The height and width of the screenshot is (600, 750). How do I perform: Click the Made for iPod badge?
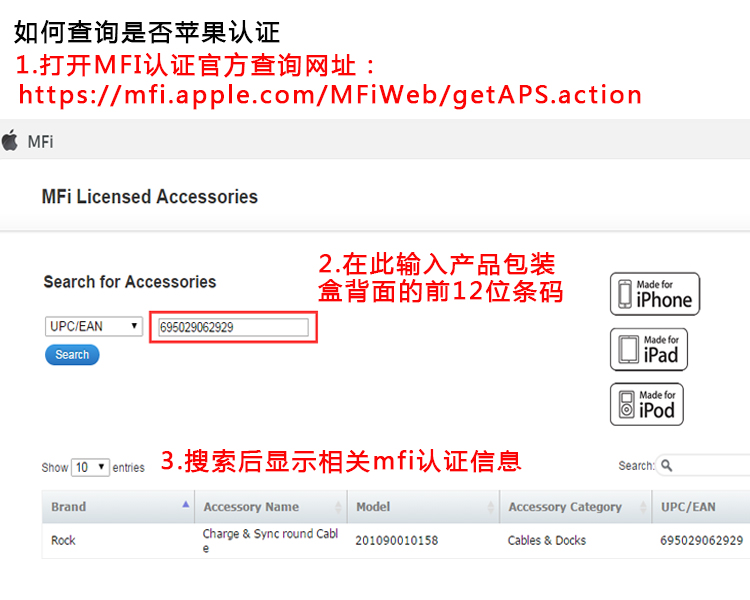[x=647, y=404]
